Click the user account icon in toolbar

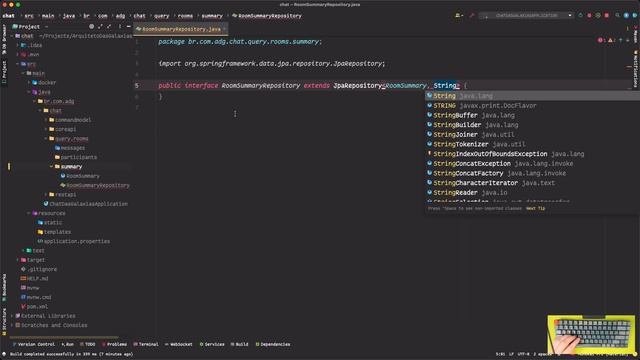click(x=459, y=16)
